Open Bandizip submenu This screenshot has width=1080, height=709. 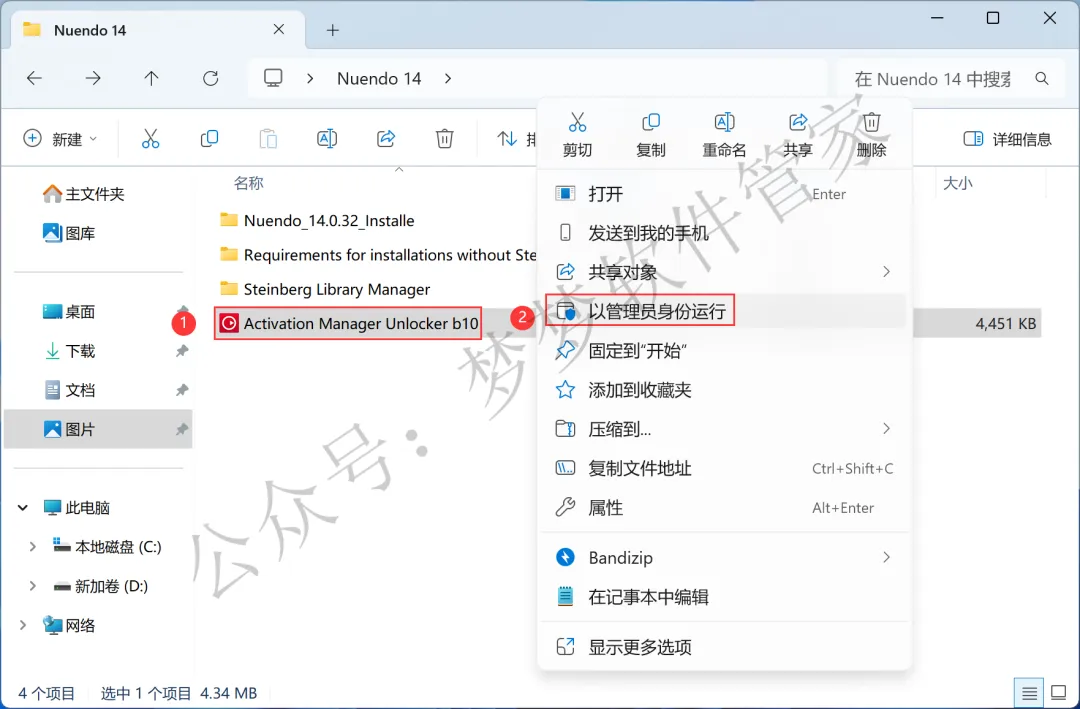725,557
